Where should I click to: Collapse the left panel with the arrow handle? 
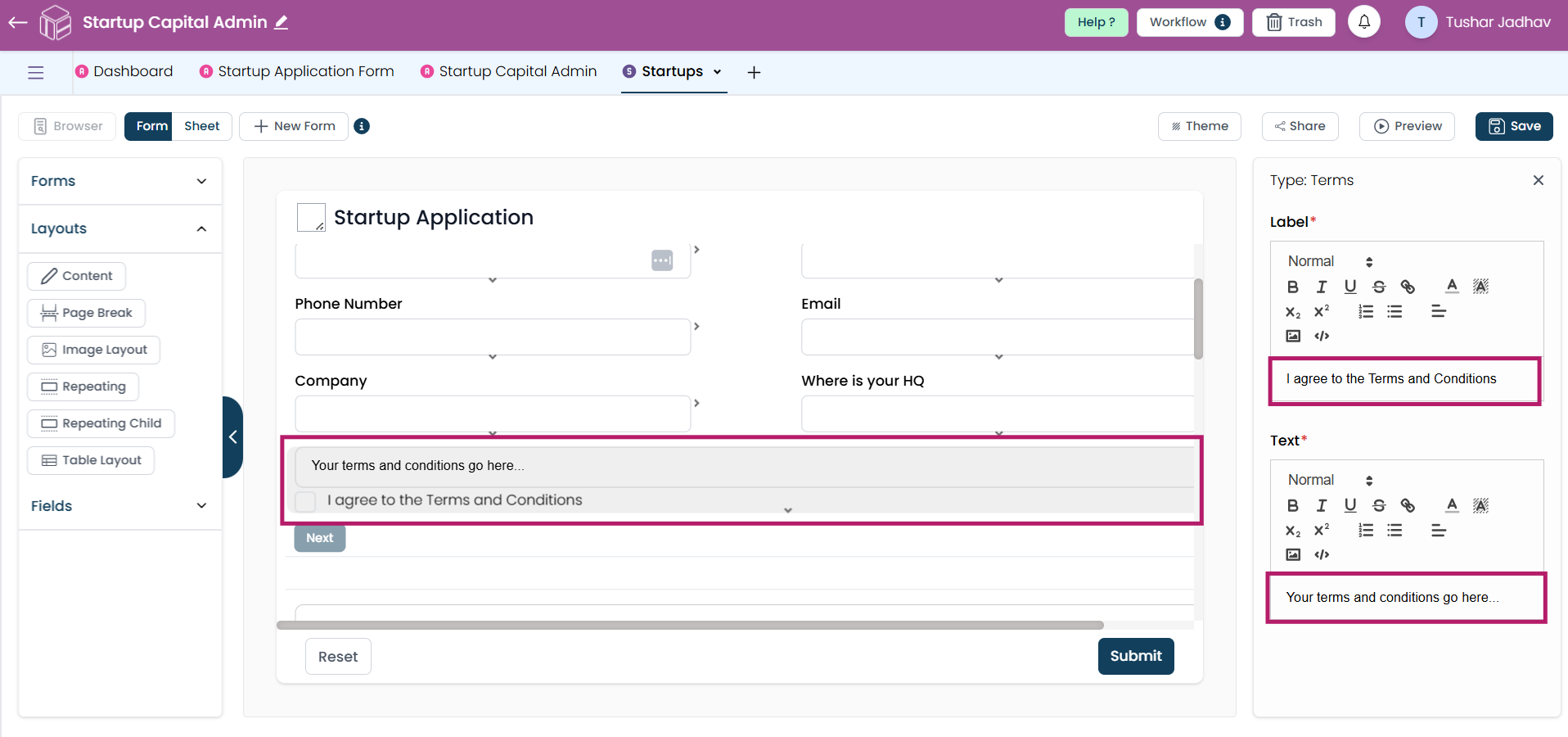point(232,437)
